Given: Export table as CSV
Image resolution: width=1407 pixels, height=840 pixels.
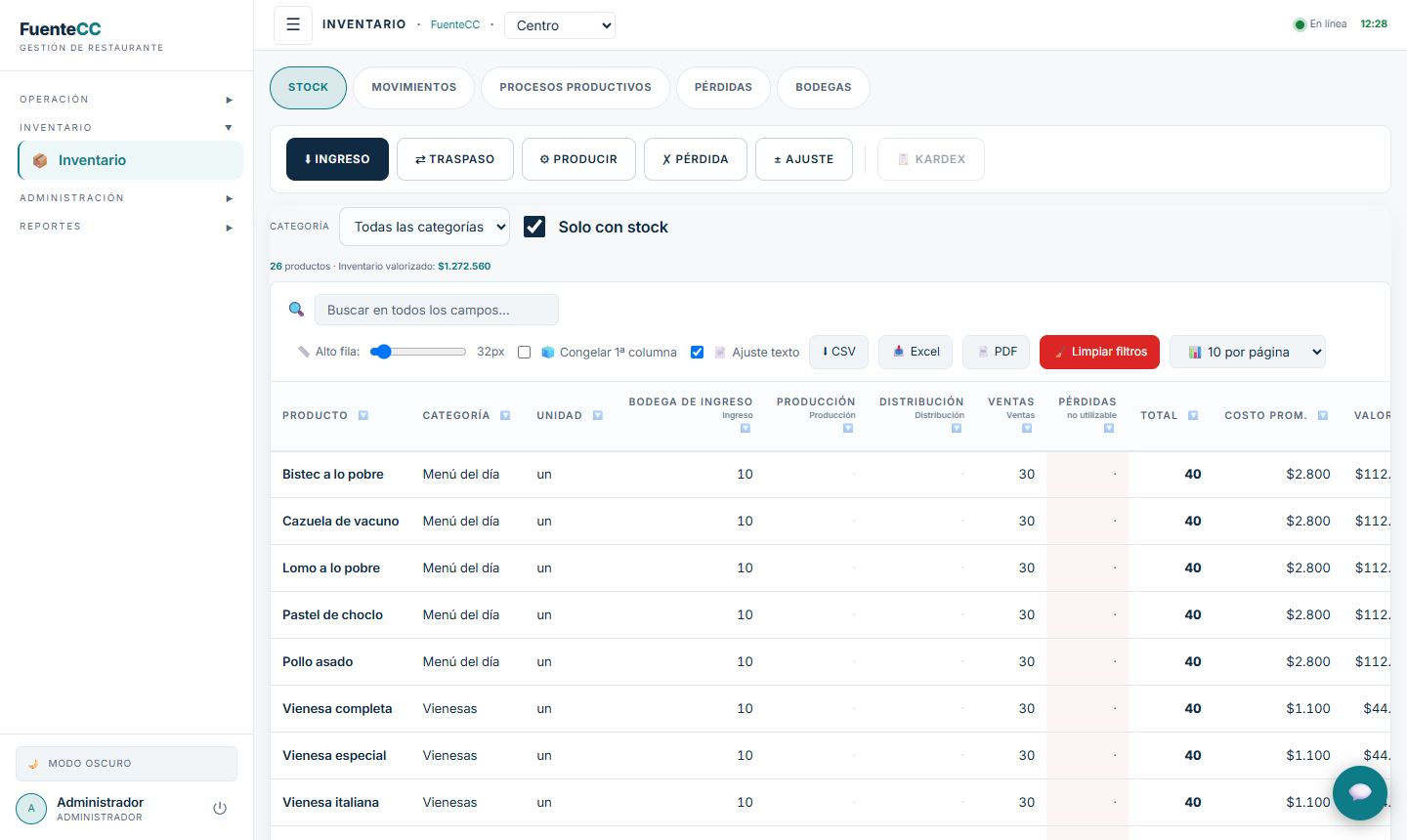Looking at the screenshot, I should (x=839, y=352).
